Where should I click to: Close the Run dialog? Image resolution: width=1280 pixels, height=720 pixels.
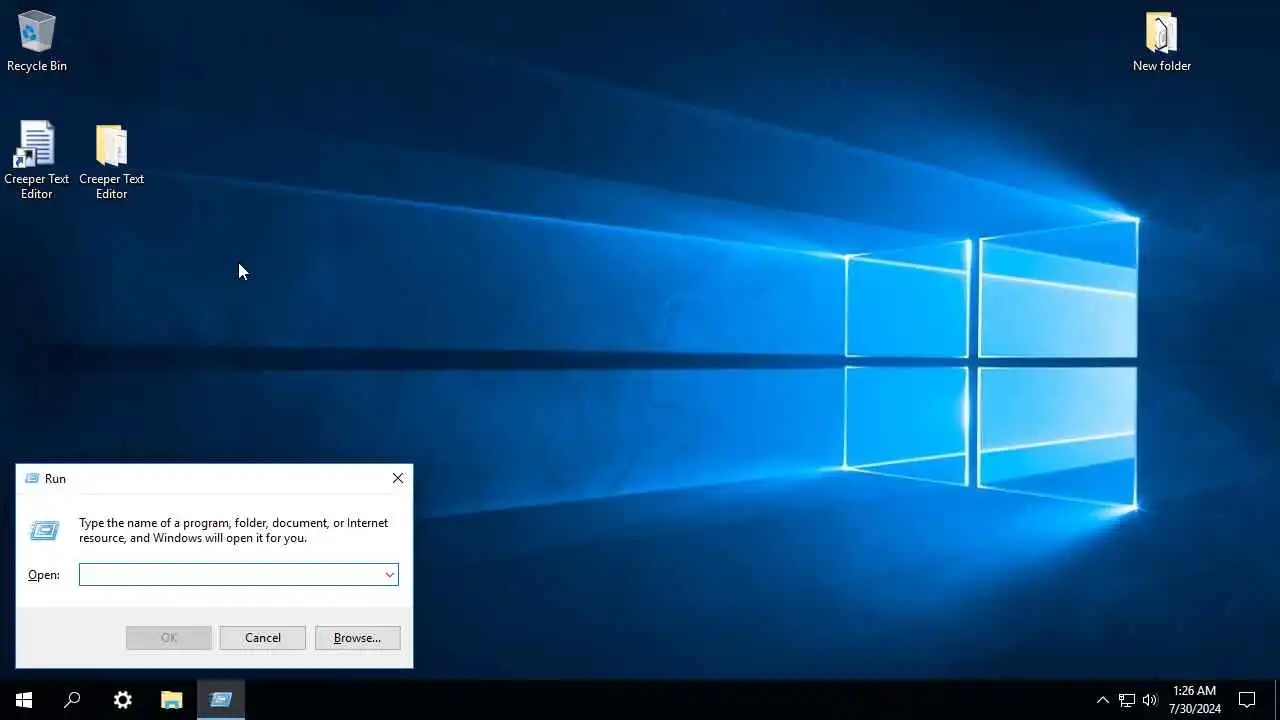pos(398,478)
